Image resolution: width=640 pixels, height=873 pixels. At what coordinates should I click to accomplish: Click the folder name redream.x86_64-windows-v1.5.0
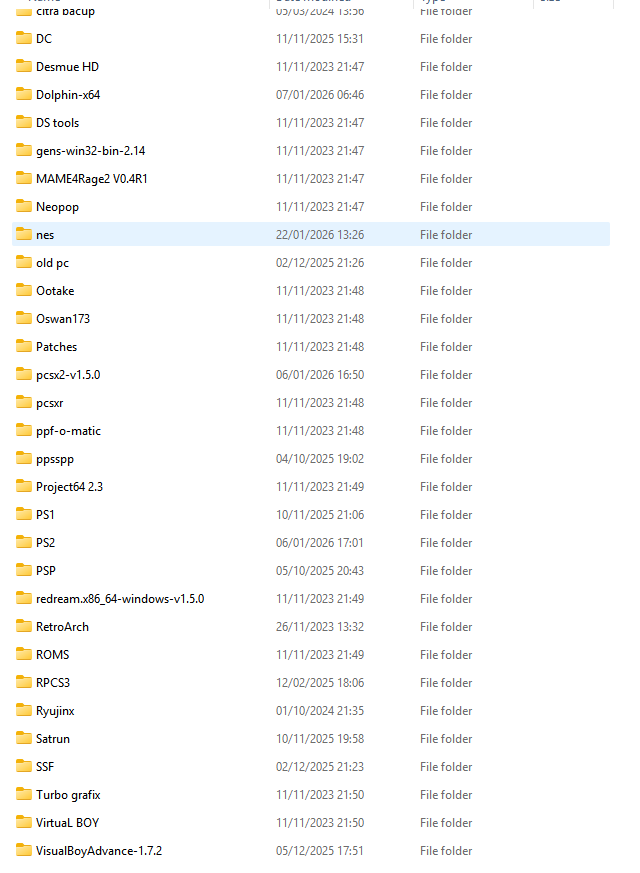[120, 599]
